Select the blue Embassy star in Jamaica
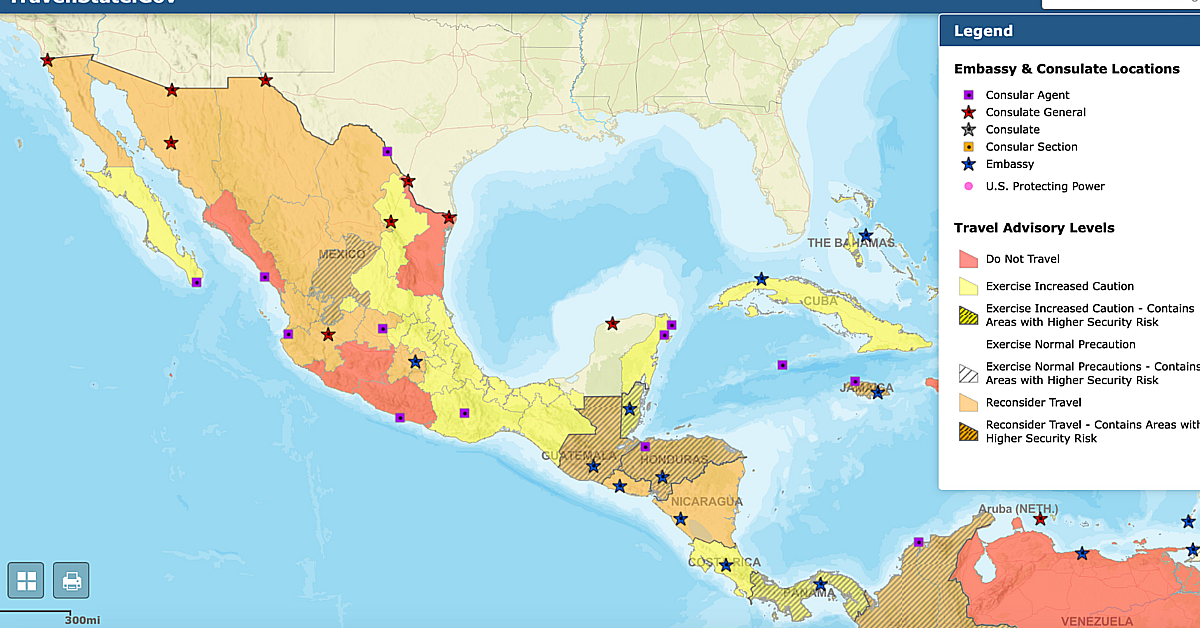This screenshot has height=628, width=1200. 877,393
